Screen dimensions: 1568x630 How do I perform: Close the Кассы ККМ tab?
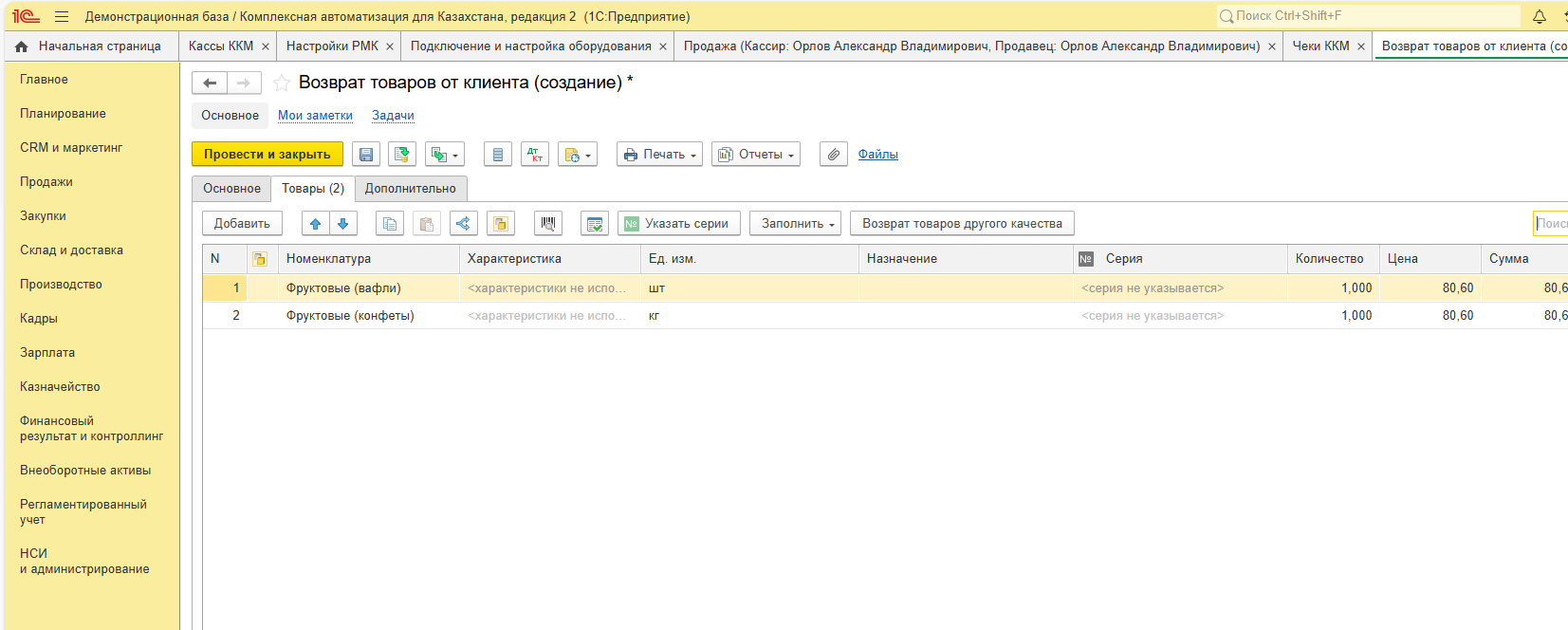[x=266, y=46]
